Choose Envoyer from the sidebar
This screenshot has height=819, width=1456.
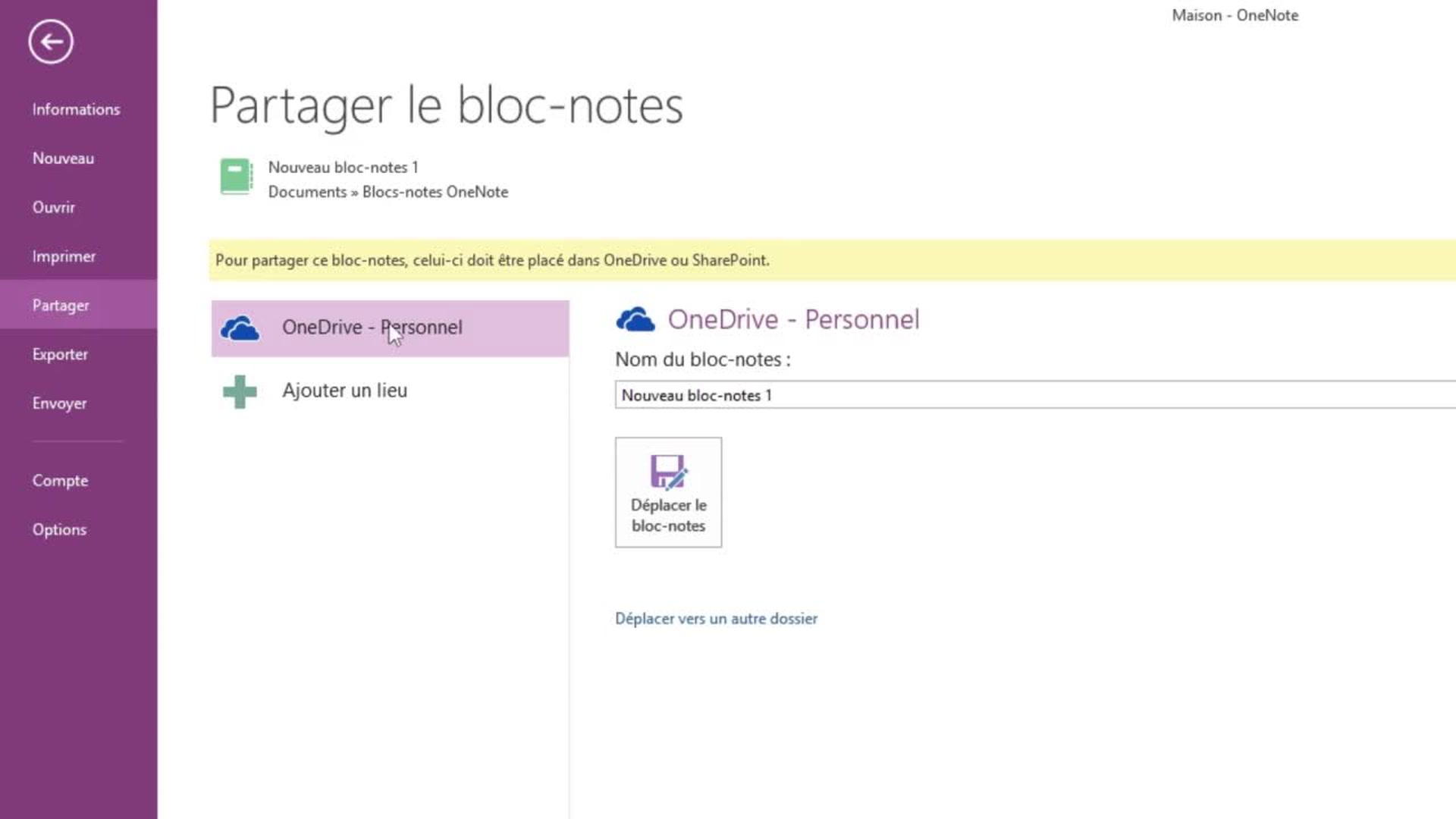(x=59, y=403)
